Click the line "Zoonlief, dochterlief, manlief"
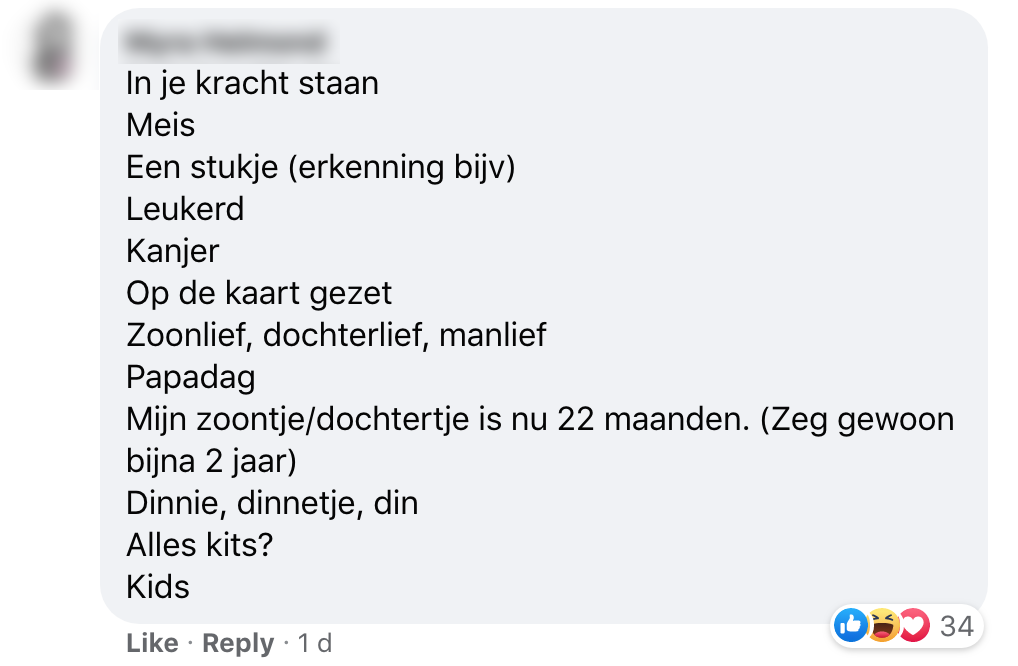This screenshot has height=666, width=1018. point(336,335)
